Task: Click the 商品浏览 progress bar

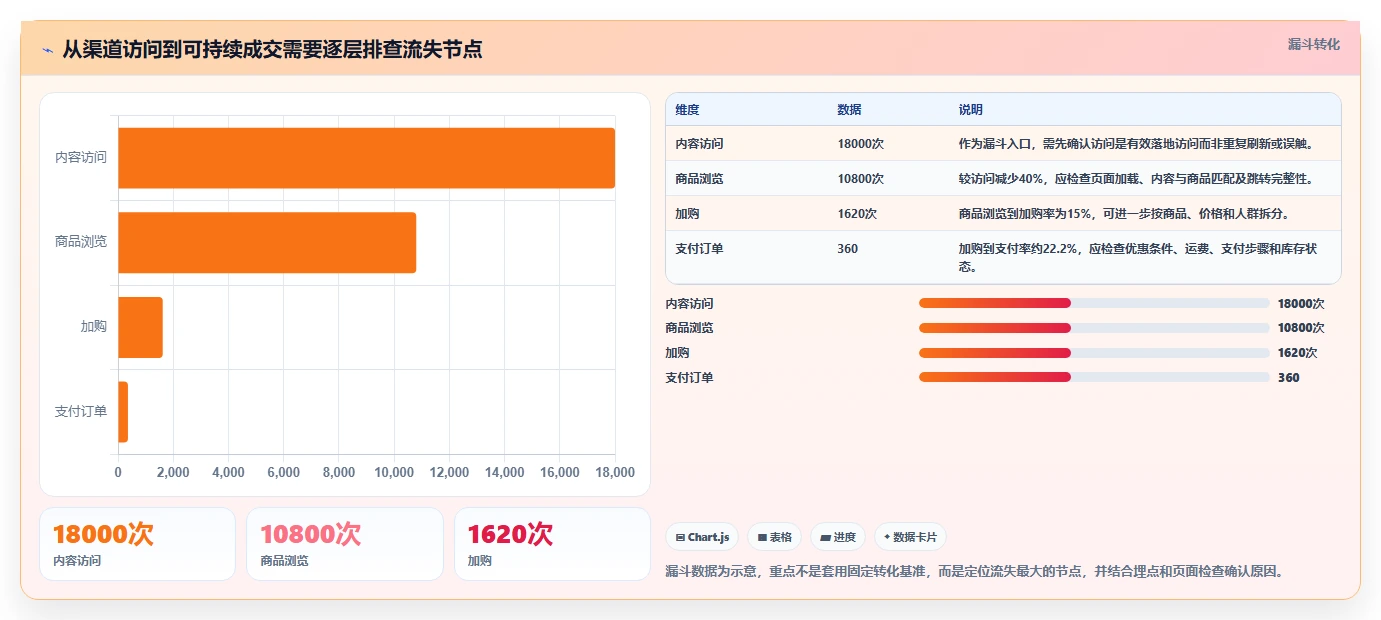Action: [1094, 328]
